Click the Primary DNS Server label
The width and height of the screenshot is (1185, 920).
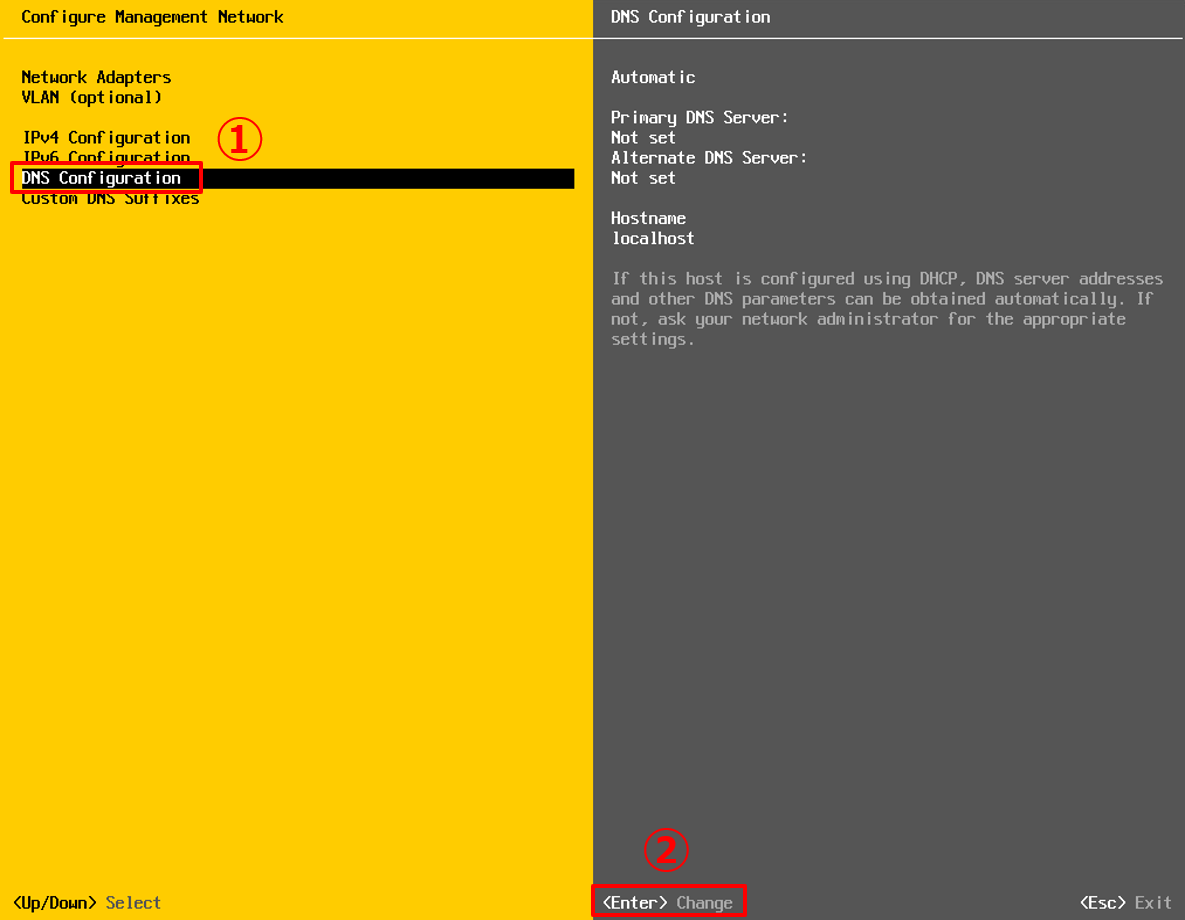(x=699, y=117)
